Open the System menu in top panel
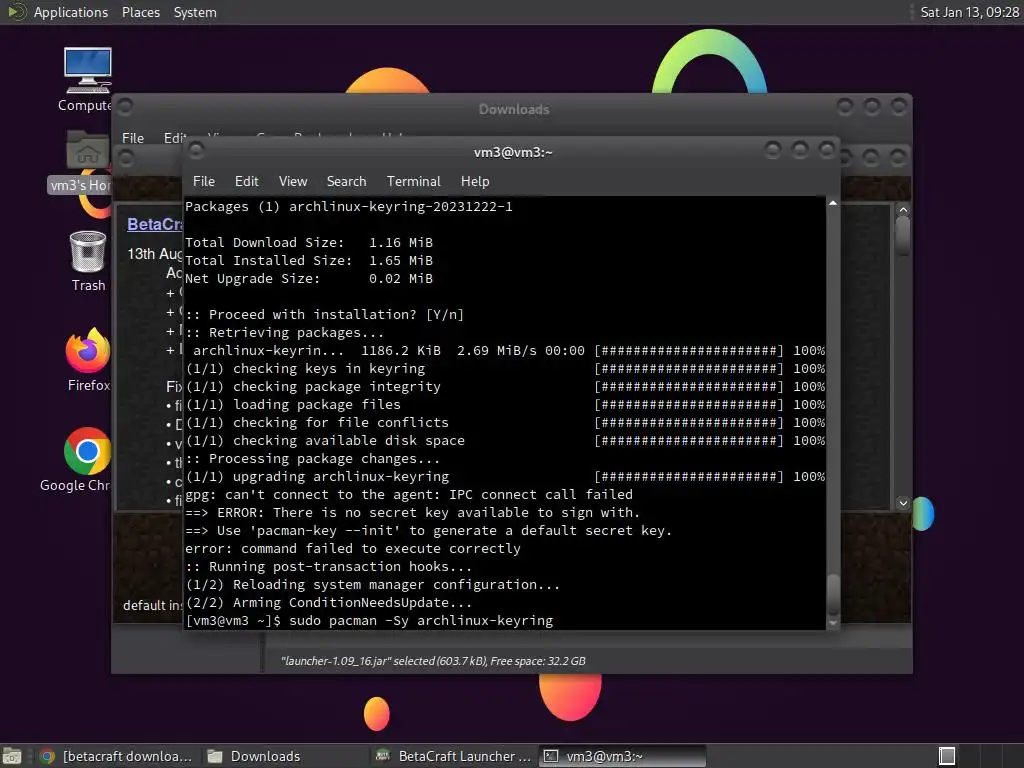The width and height of the screenshot is (1024, 768). 195,12
